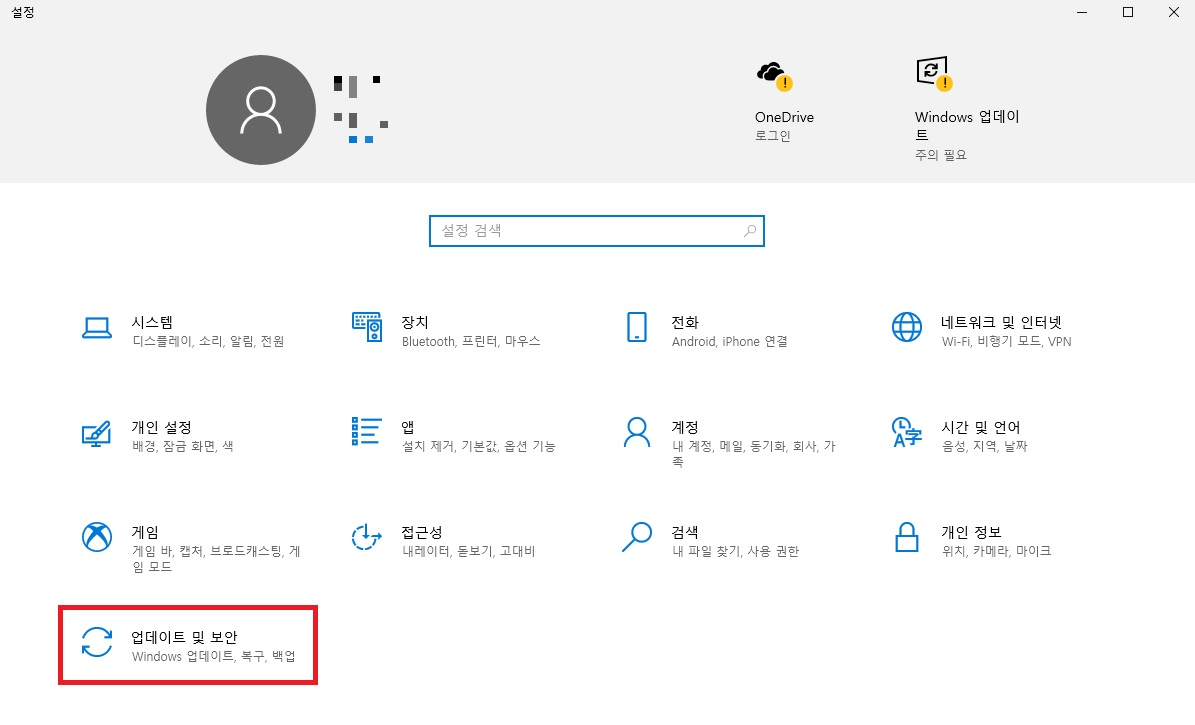
Task: Click 내 파일 찾기, 사용 권한 description
Action: [735, 550]
